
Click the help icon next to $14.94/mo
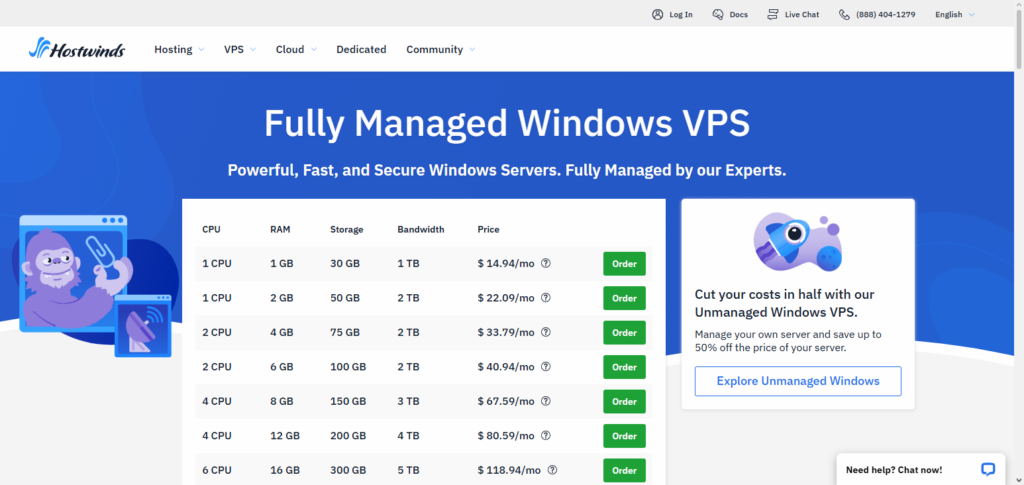coord(546,263)
